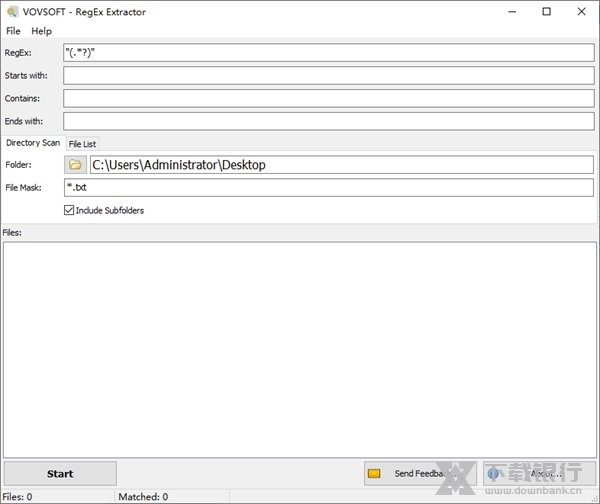Start the regex extraction
Viewport: 600px width, 504px height.
tap(60, 474)
